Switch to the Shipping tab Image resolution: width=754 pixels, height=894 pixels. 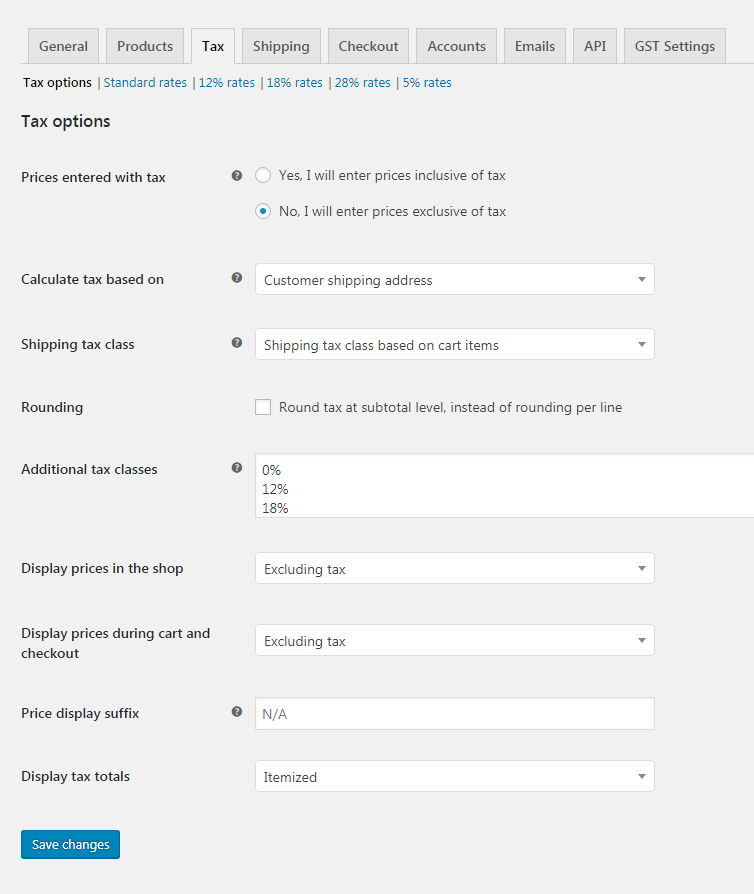(x=281, y=46)
